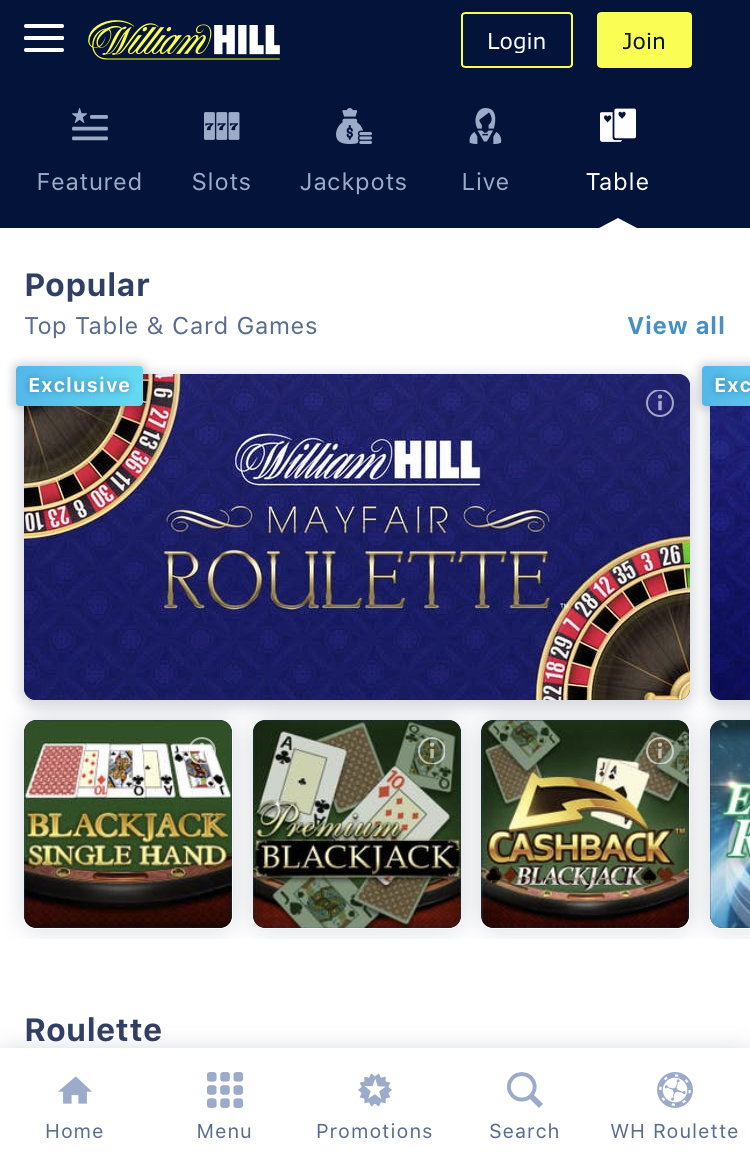Open the Slots category icon
Screen dimensions: 750x1163
tap(222, 126)
